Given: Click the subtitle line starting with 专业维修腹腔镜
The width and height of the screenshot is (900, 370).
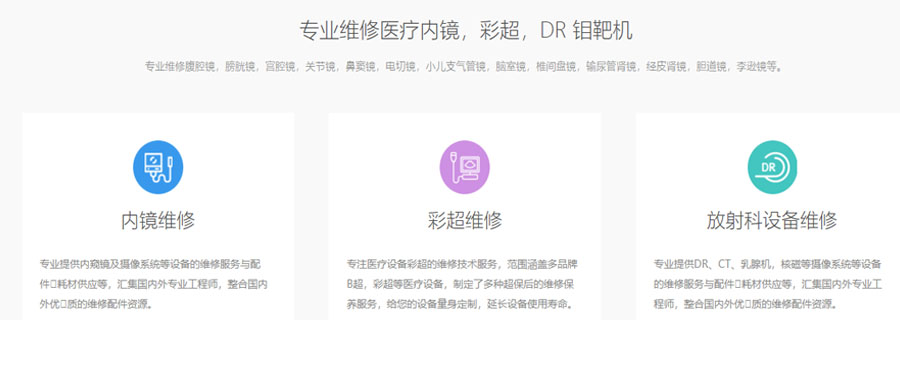Looking at the screenshot, I should tap(464, 67).
